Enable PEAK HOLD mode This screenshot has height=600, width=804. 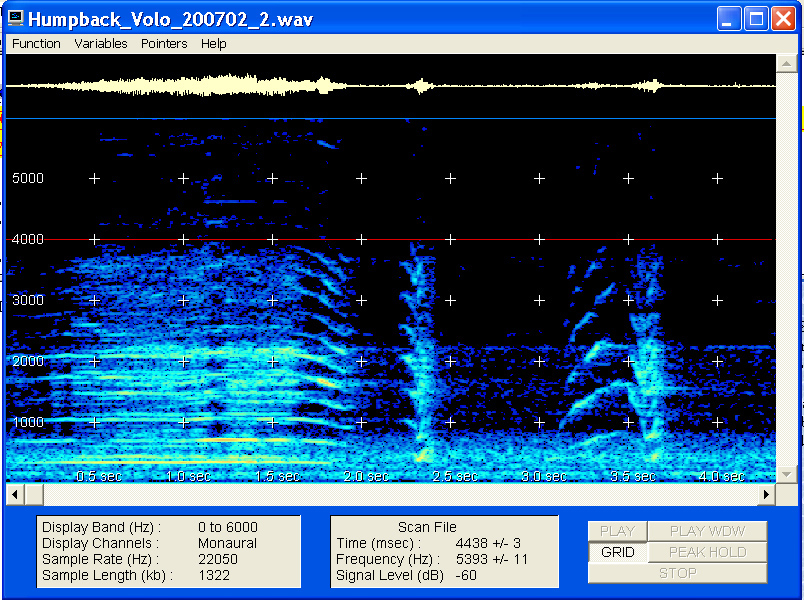click(708, 552)
